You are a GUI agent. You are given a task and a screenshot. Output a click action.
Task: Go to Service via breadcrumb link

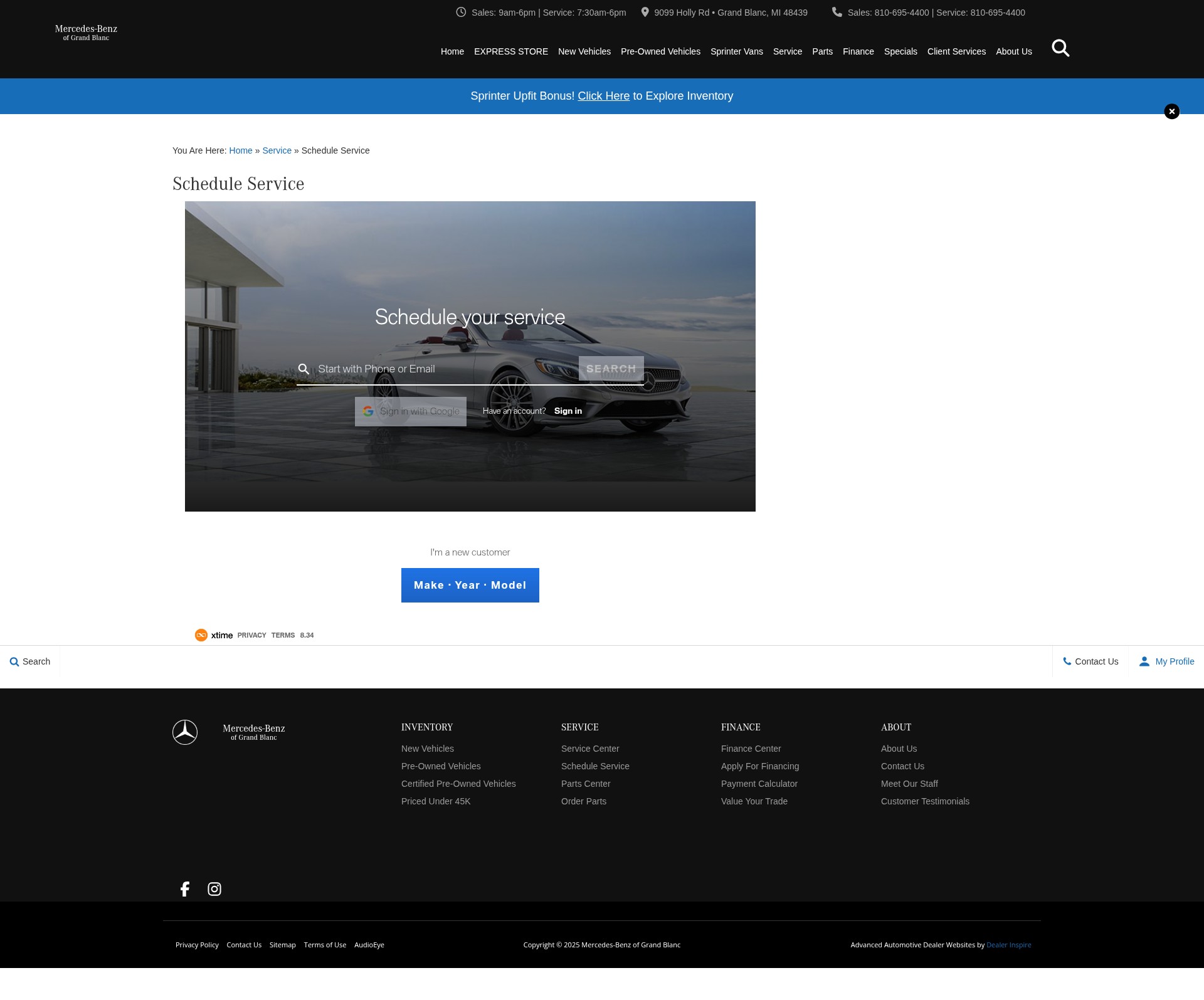pyautogui.click(x=277, y=150)
